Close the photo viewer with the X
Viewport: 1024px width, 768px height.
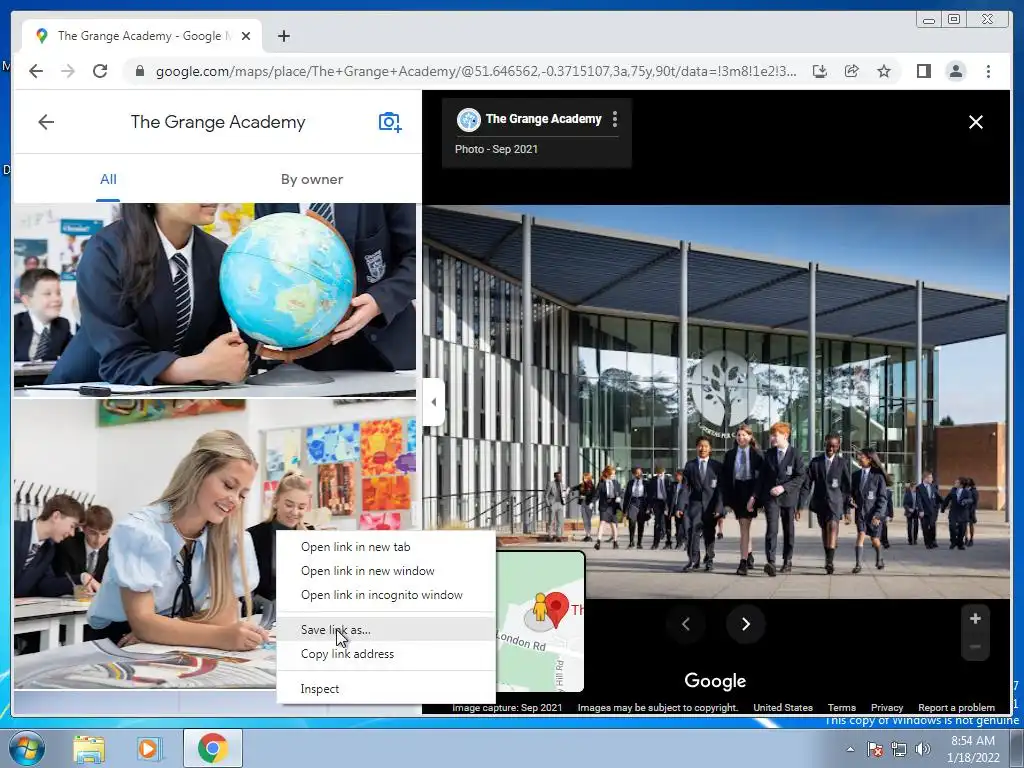click(x=976, y=122)
